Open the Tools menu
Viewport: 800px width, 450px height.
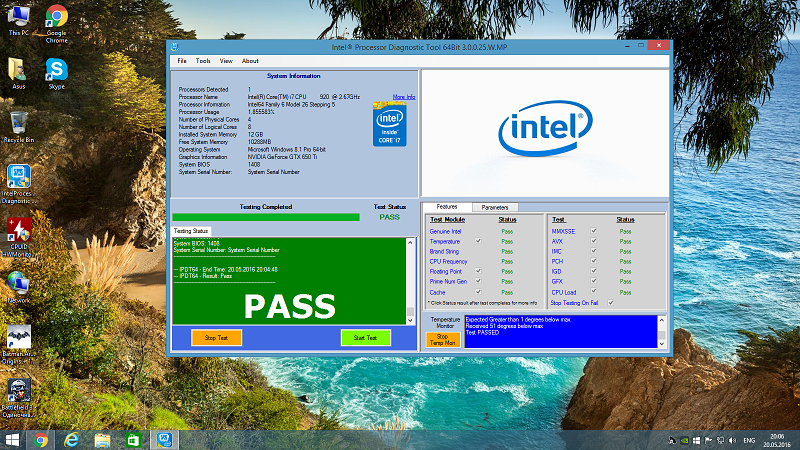[203, 61]
